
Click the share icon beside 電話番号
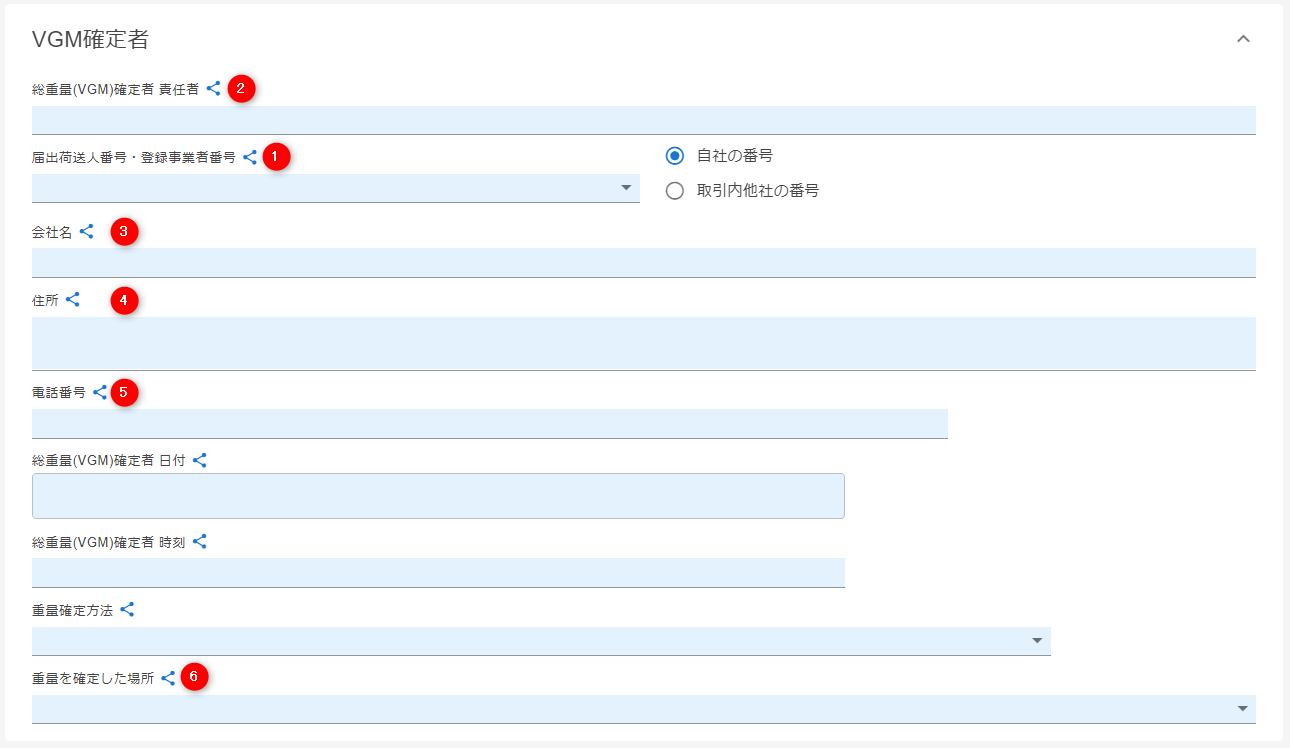100,393
